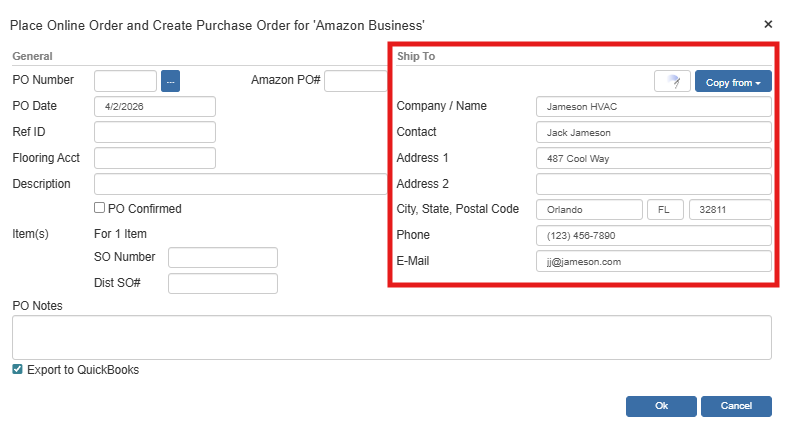This screenshot has width=786, height=434.
Task: Select the PO Date field
Action: (x=155, y=106)
